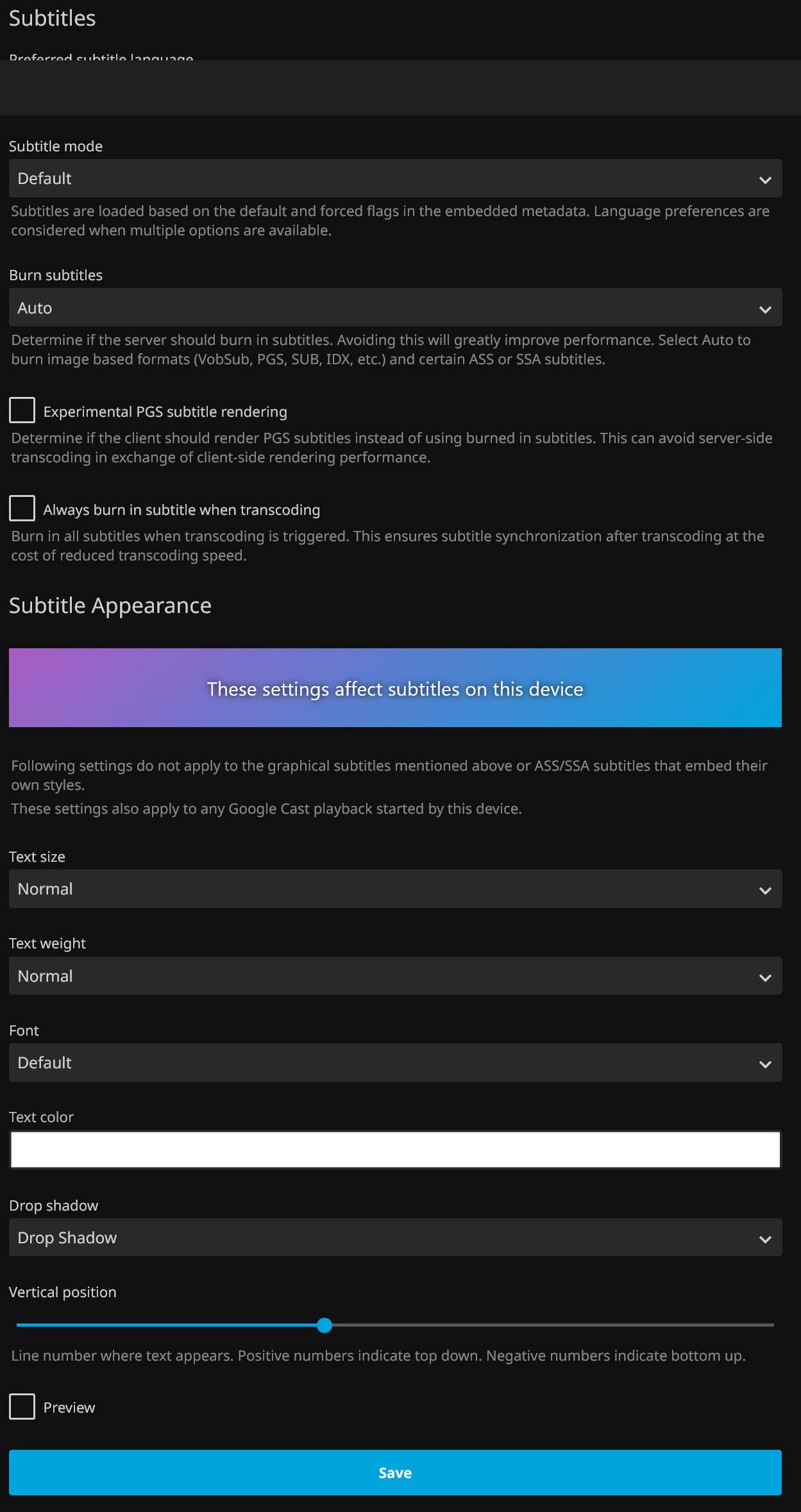Expand the Text size dropdown
The width and height of the screenshot is (801, 1512).
pyautogui.click(x=385, y=889)
